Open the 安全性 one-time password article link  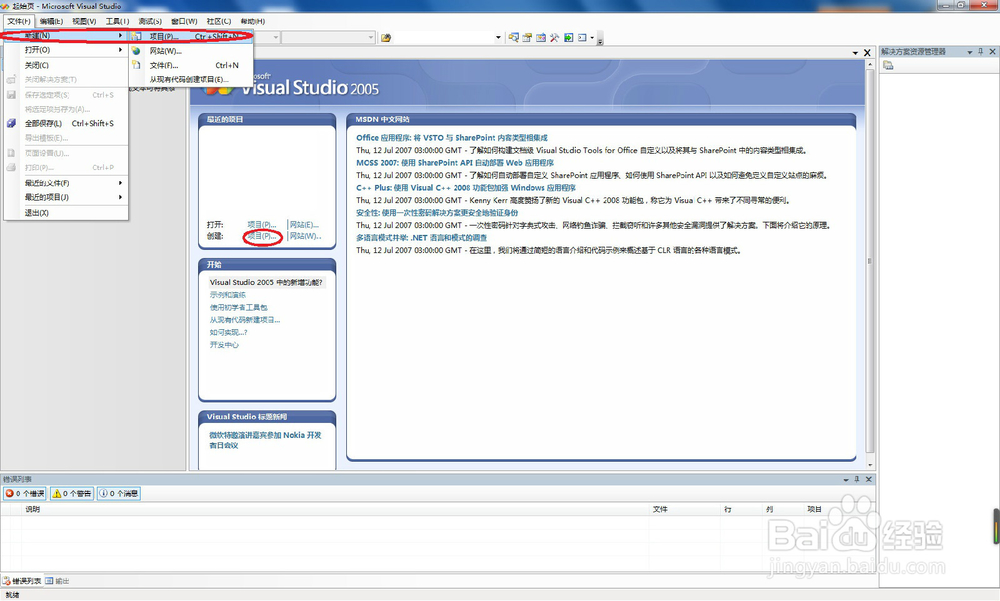pos(437,212)
